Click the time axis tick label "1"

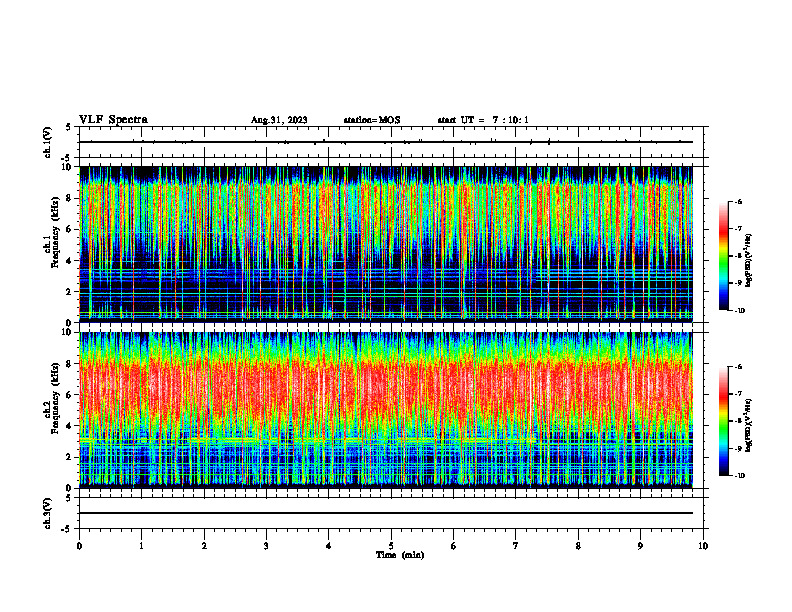pyautogui.click(x=141, y=546)
